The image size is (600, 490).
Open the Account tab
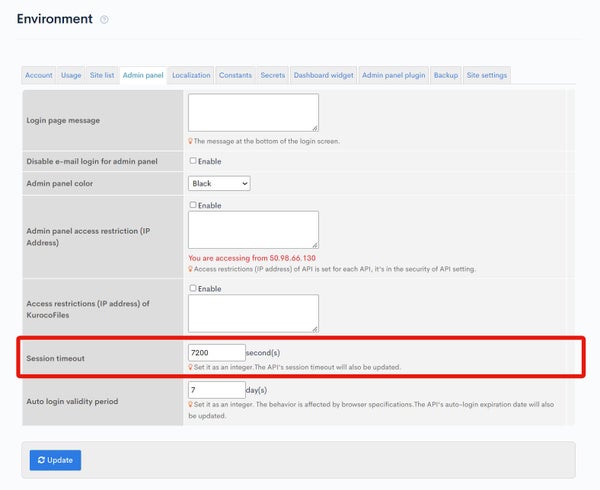[x=39, y=75]
